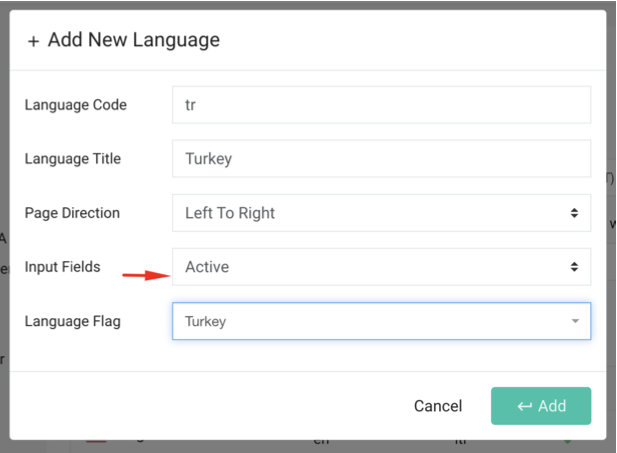Click the Add New Language heading
The width and height of the screenshot is (617, 453).
tap(133, 41)
